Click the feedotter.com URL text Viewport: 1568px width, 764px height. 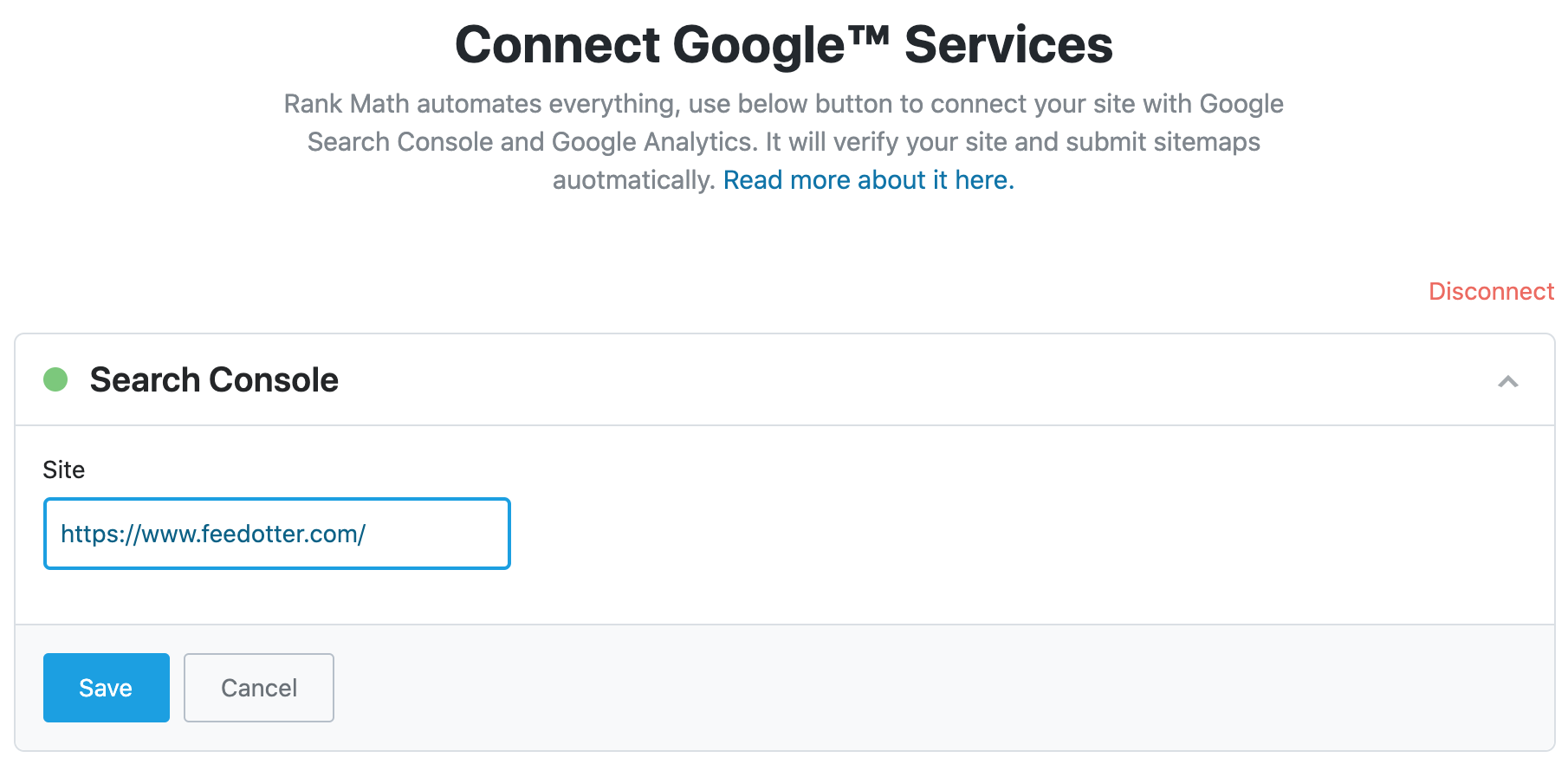tap(213, 534)
